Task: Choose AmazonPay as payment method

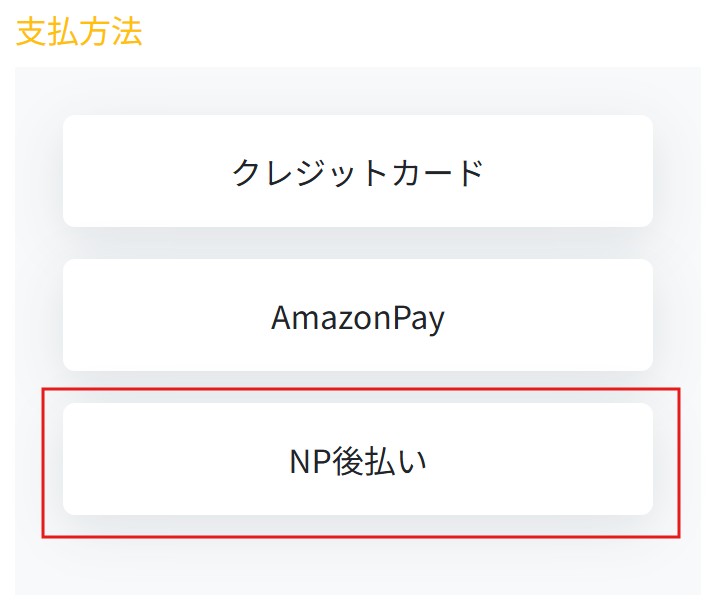Action: click(357, 317)
